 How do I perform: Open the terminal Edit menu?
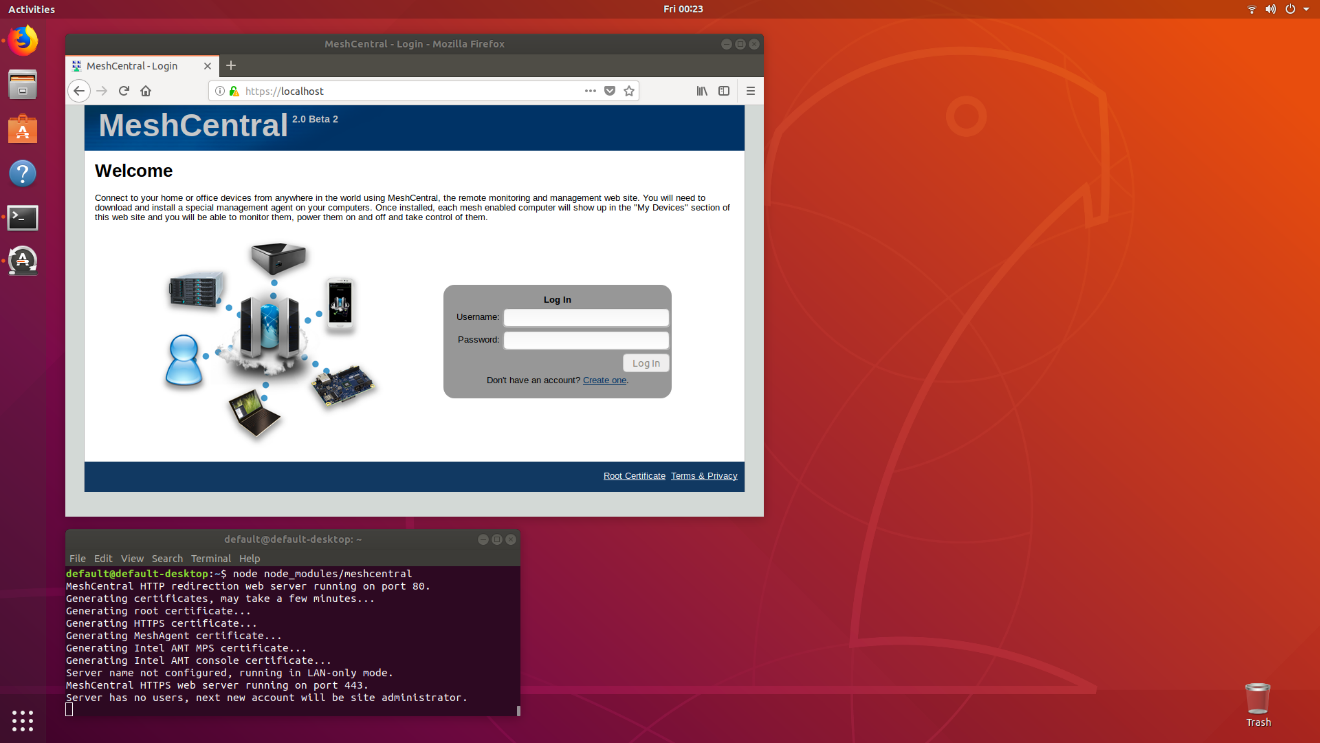(x=103, y=559)
